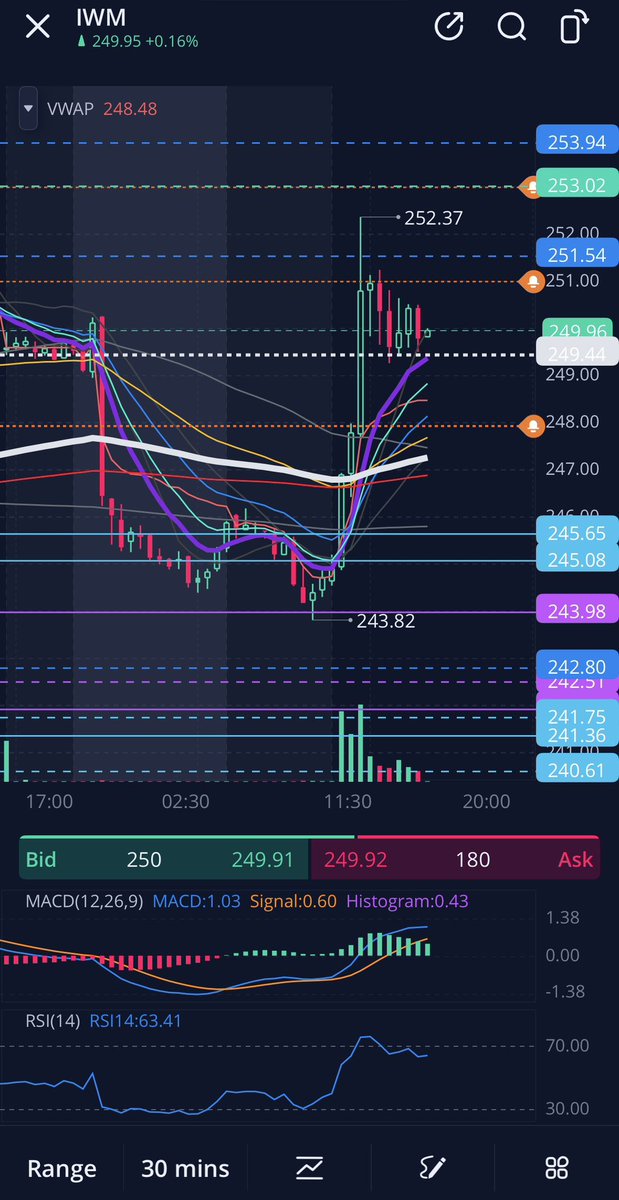Open the drawing tools icon
Viewport: 619px width, 1200px height.
coord(433,1167)
